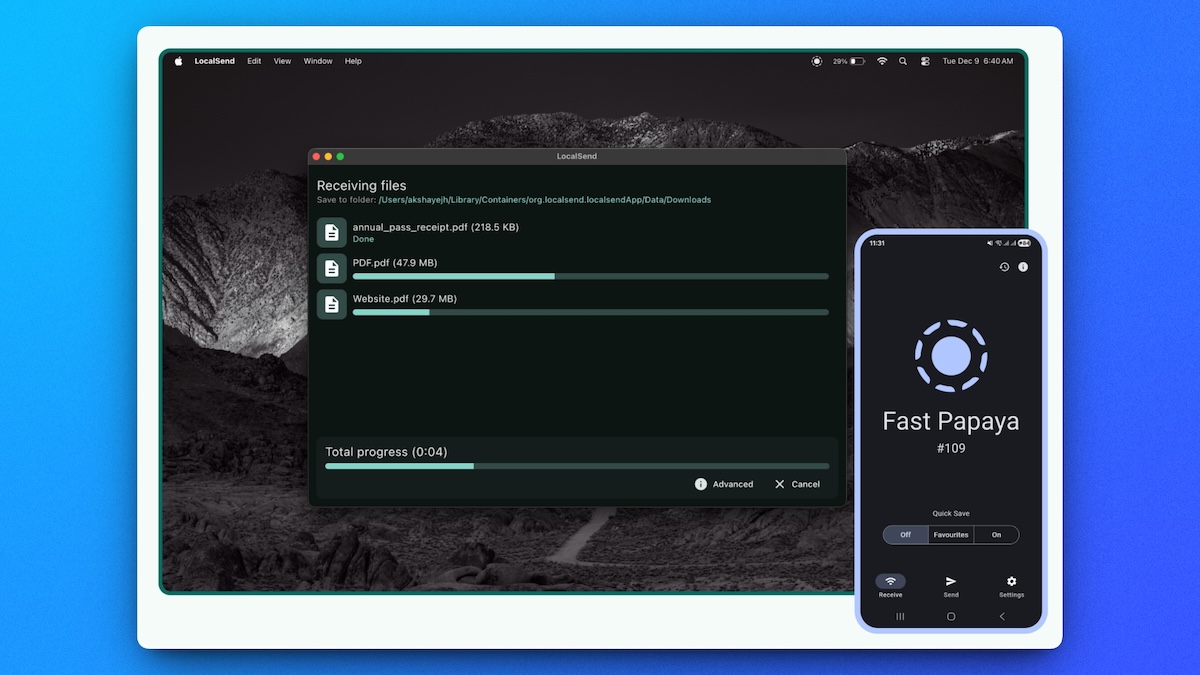Switch to Receive tab on phone
The image size is (1200, 675).
coord(890,586)
